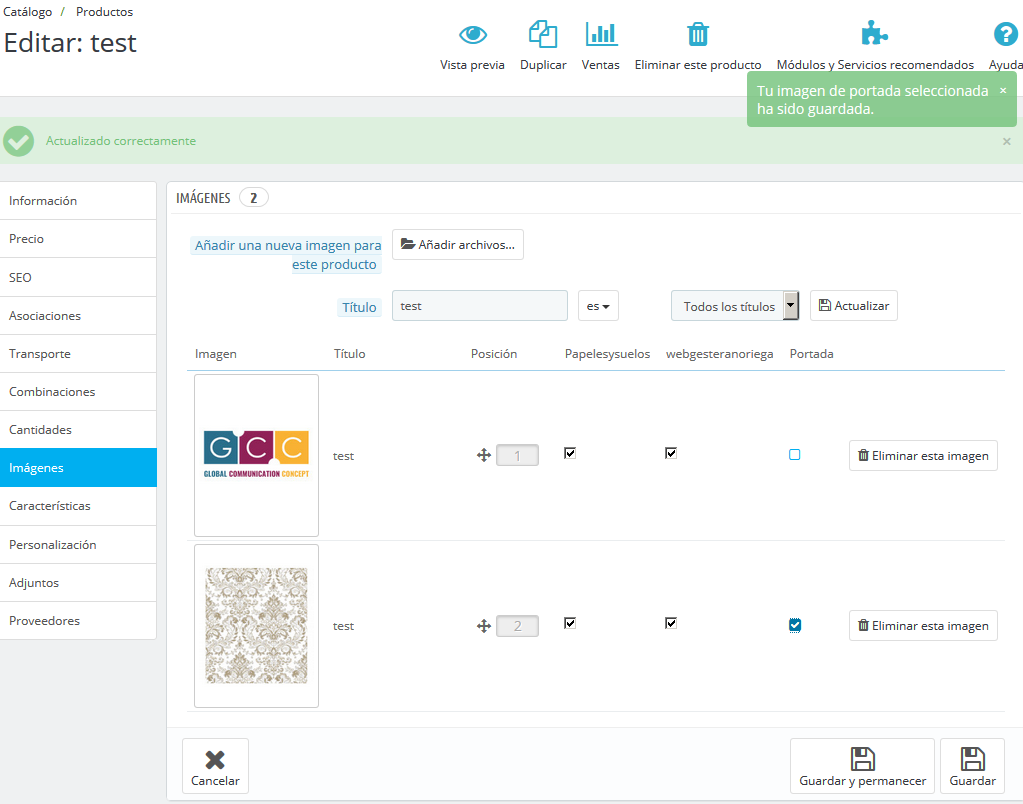Open the SEO tab
This screenshot has height=804, width=1023.
tap(78, 277)
